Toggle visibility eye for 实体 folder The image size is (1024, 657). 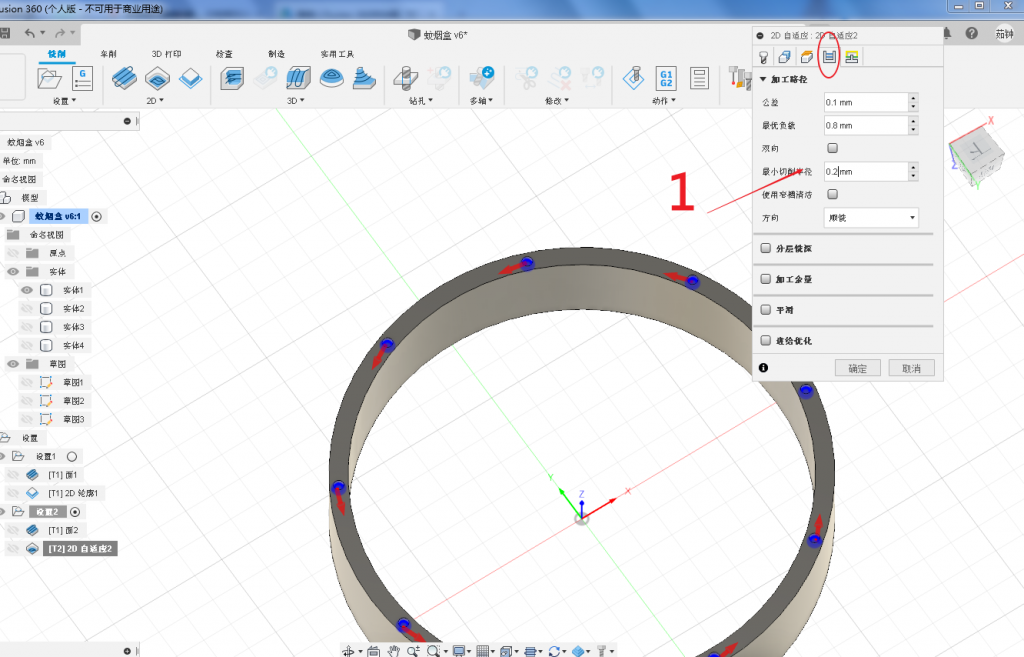pos(13,272)
